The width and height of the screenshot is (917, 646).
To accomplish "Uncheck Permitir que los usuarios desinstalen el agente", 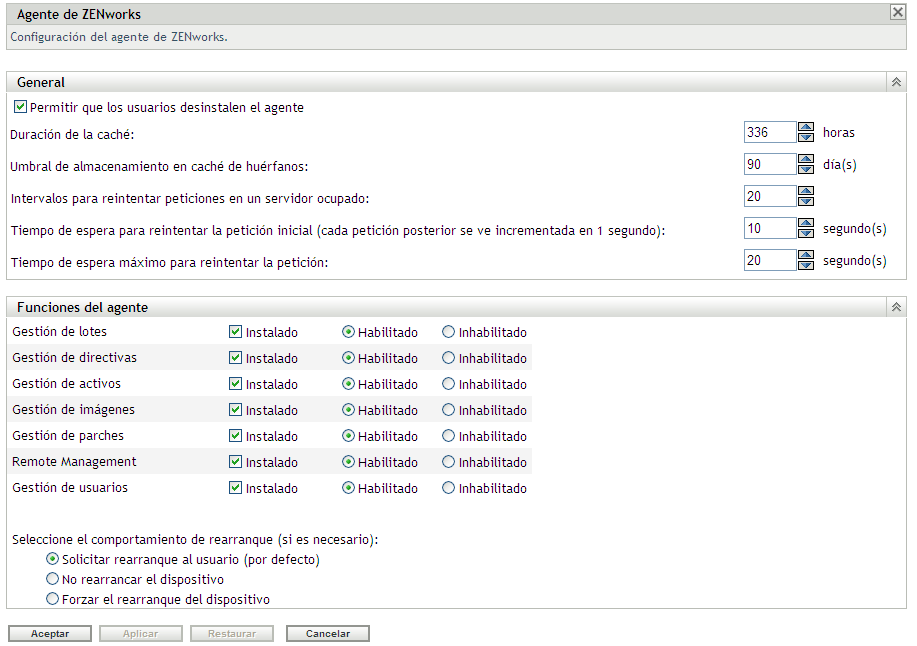I will pos(20,107).
